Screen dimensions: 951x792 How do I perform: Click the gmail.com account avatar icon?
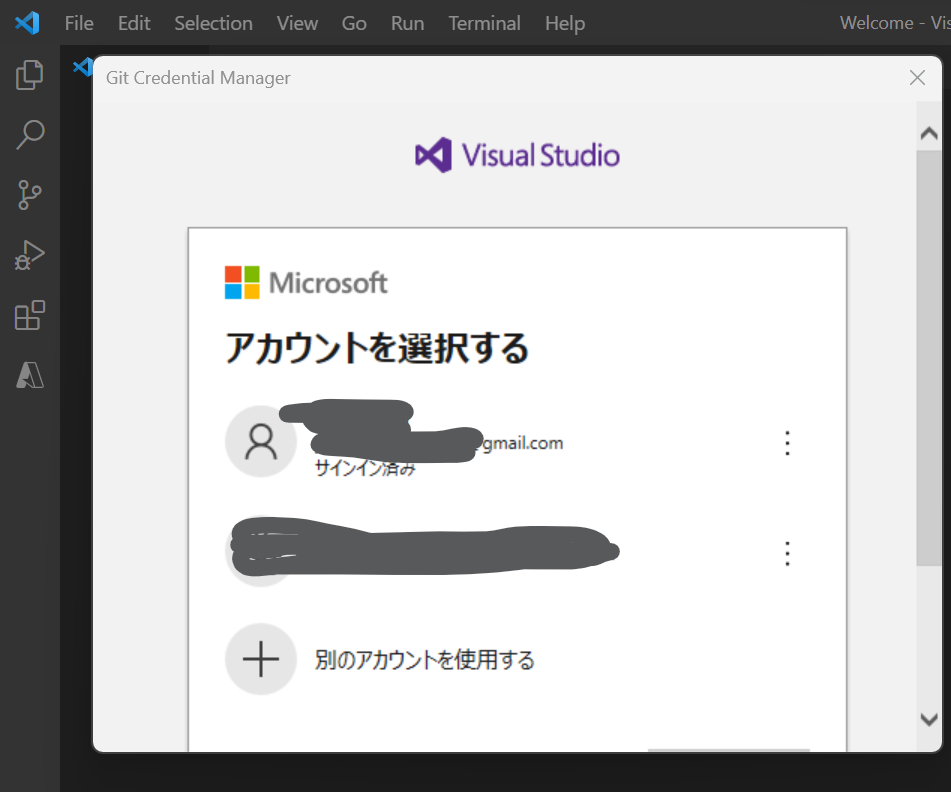[261, 441]
